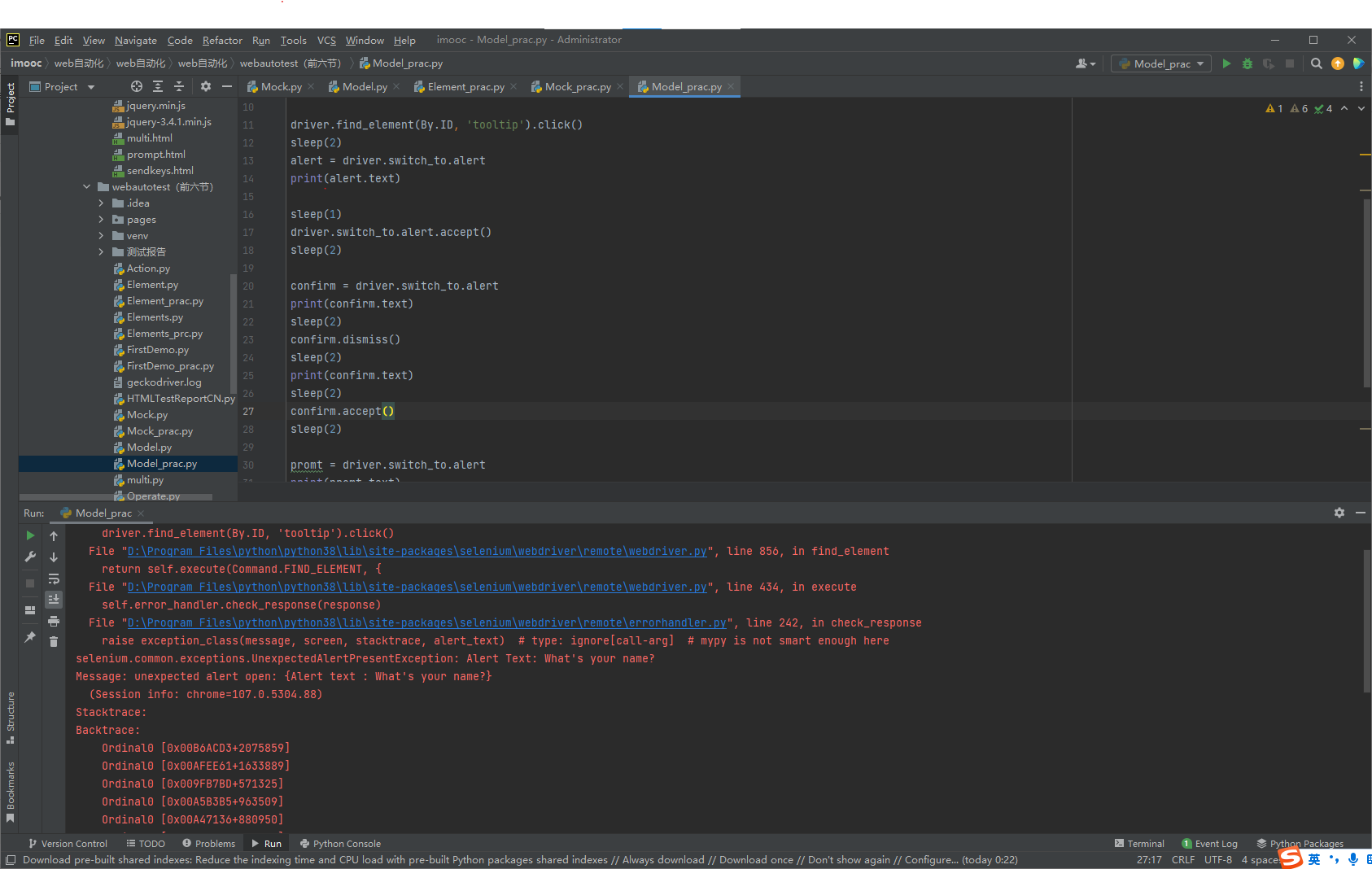Screen dimensions: 1372x869
Task: Start debugging with the bug icon
Action: [x=1247, y=63]
